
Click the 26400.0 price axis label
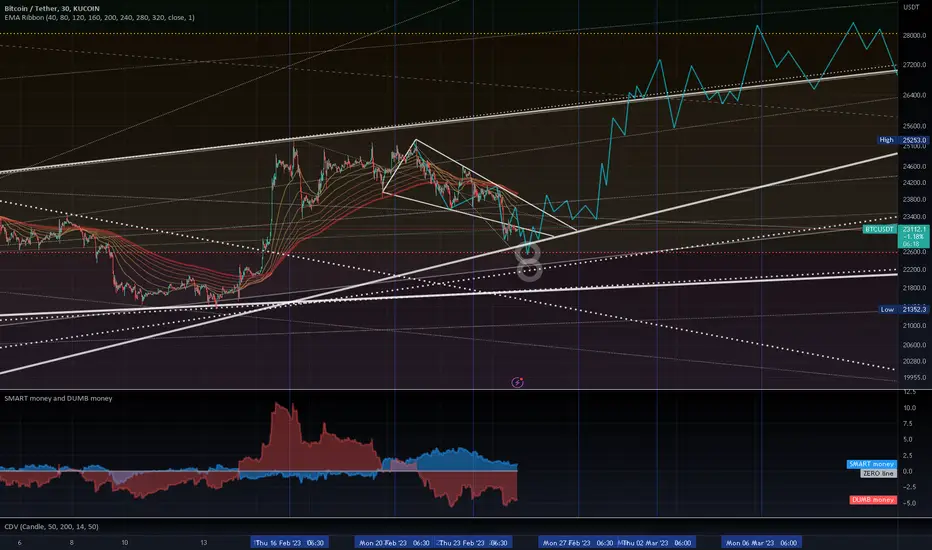[914, 95]
